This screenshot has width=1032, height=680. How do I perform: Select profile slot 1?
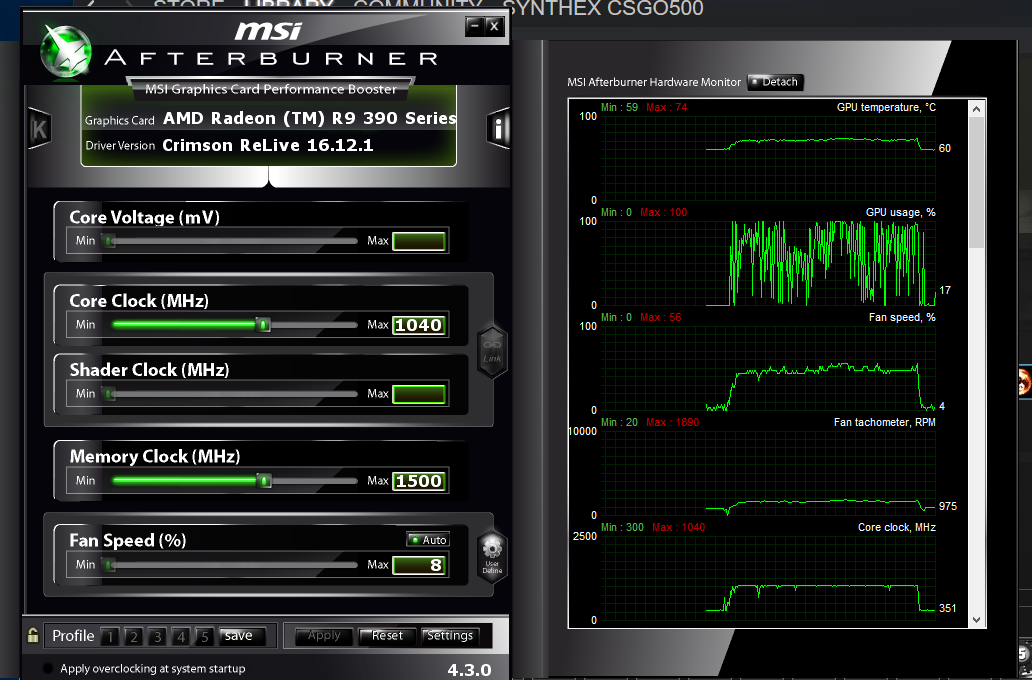110,637
